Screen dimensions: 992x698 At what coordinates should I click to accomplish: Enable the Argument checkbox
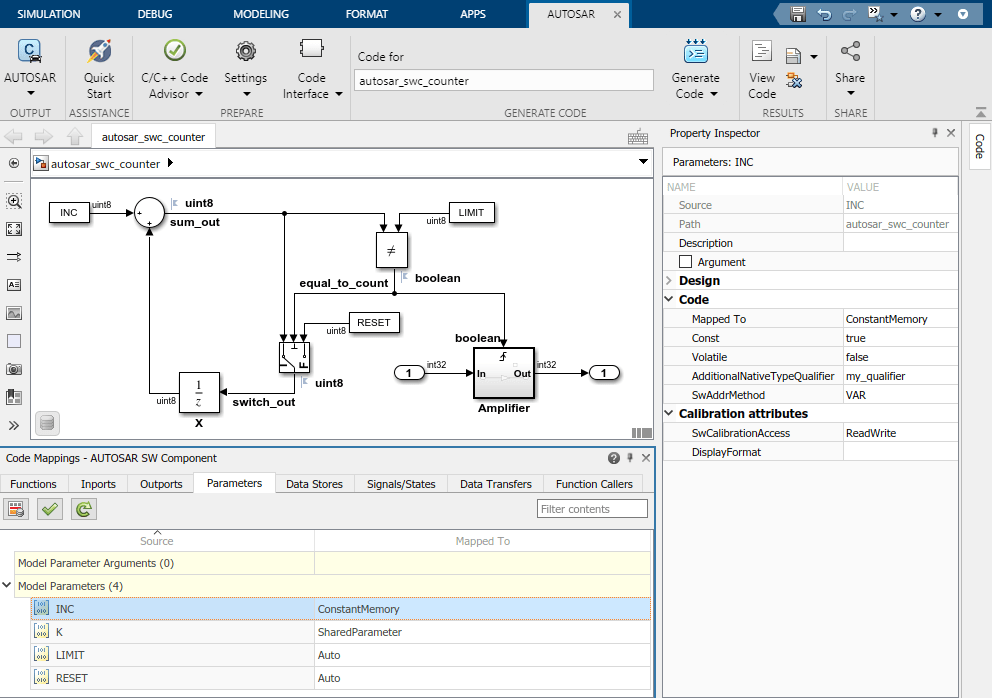point(686,262)
